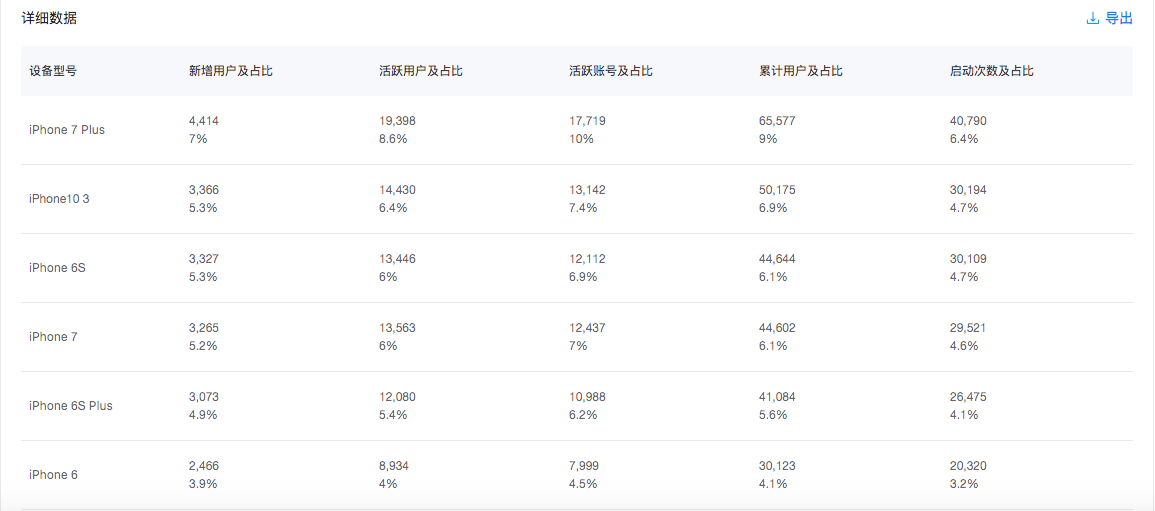Click the 累计用户及占比 column header
Image resolution: width=1155 pixels, height=511 pixels.
(801, 71)
